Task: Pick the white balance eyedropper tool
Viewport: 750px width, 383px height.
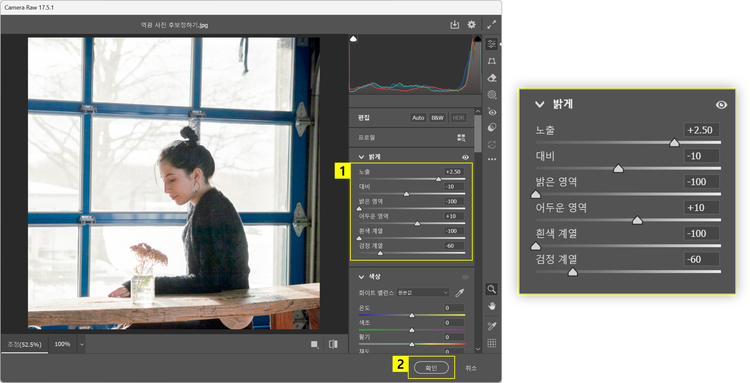Action: coord(459,292)
